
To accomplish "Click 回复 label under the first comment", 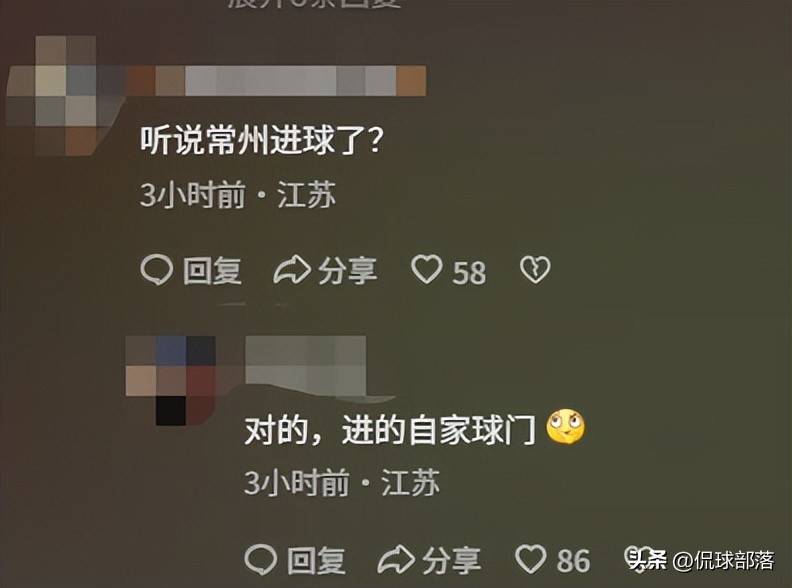I will click(212, 271).
